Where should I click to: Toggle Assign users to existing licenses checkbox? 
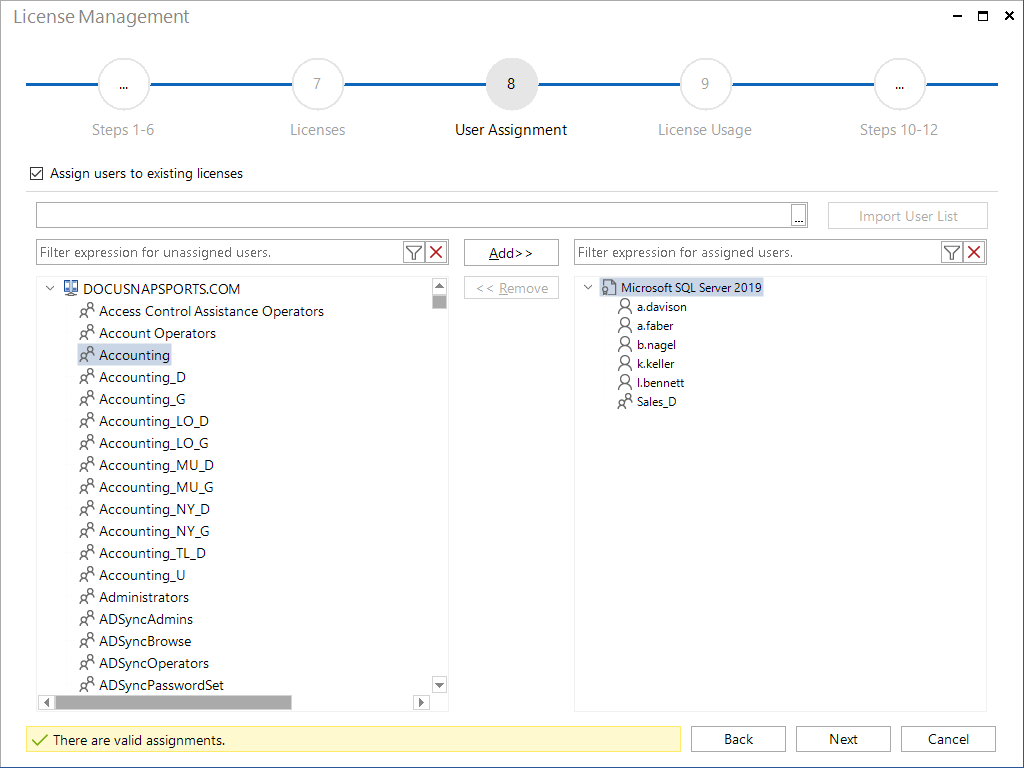tap(37, 174)
